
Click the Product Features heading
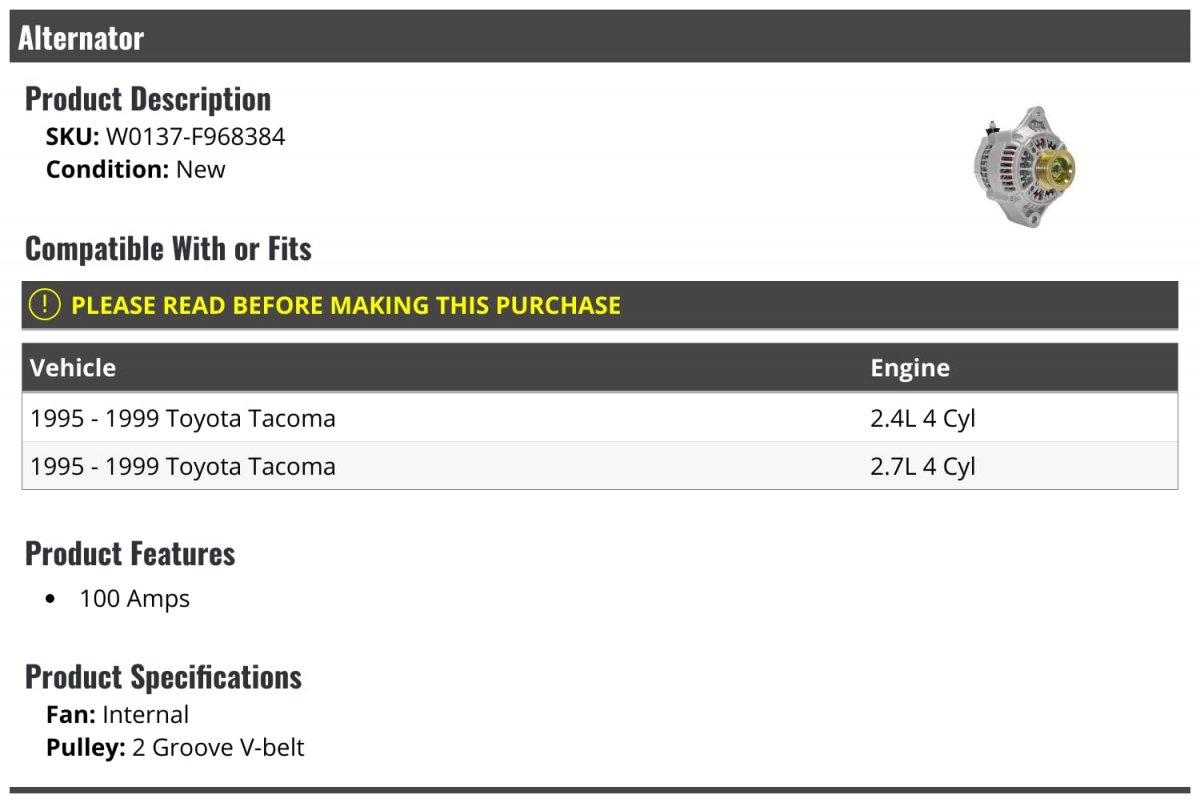tap(130, 553)
